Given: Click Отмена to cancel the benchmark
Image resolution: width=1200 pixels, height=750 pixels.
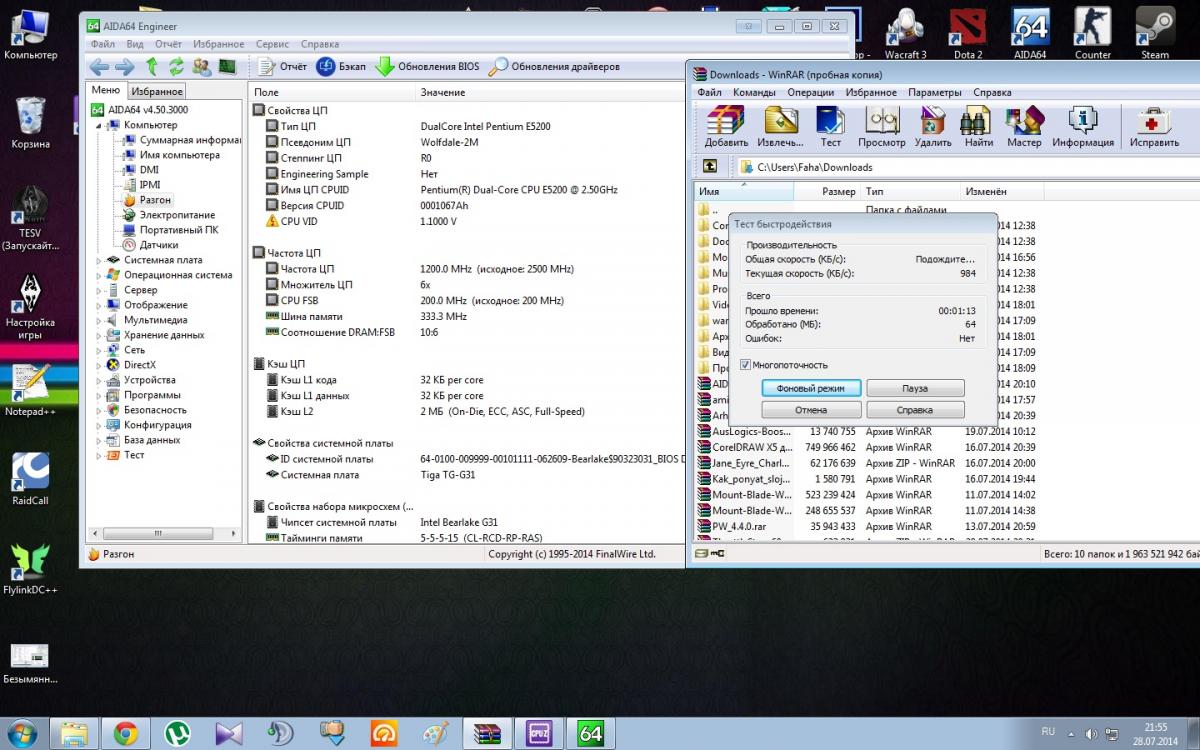Looking at the screenshot, I should pos(811,410).
